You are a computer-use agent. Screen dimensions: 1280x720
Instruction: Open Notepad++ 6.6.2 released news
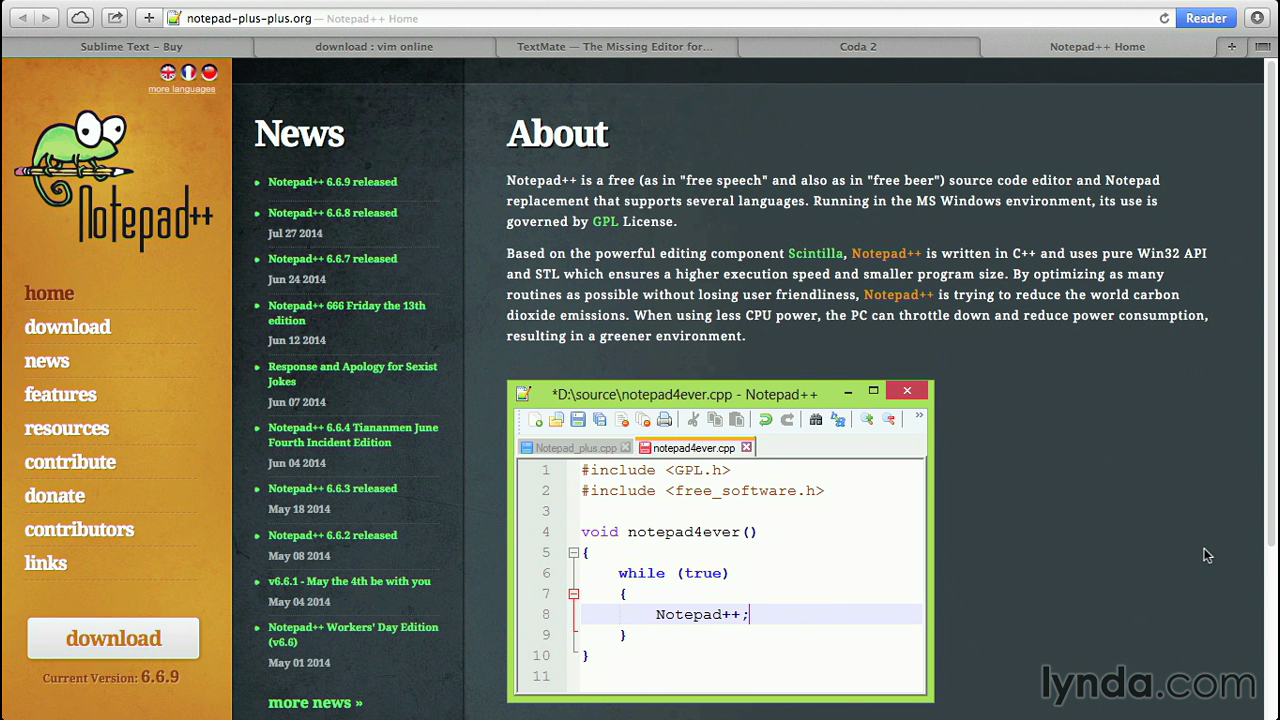tap(332, 536)
